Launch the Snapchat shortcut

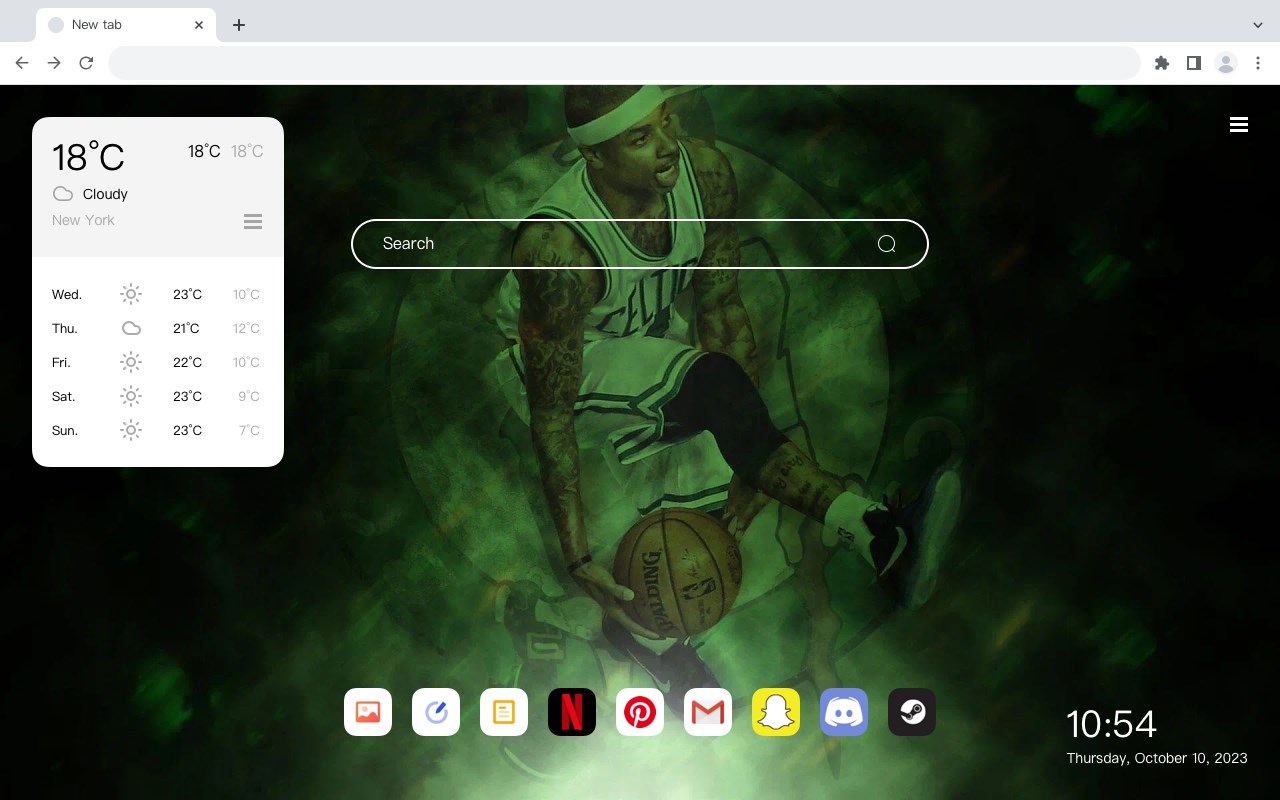pos(776,712)
